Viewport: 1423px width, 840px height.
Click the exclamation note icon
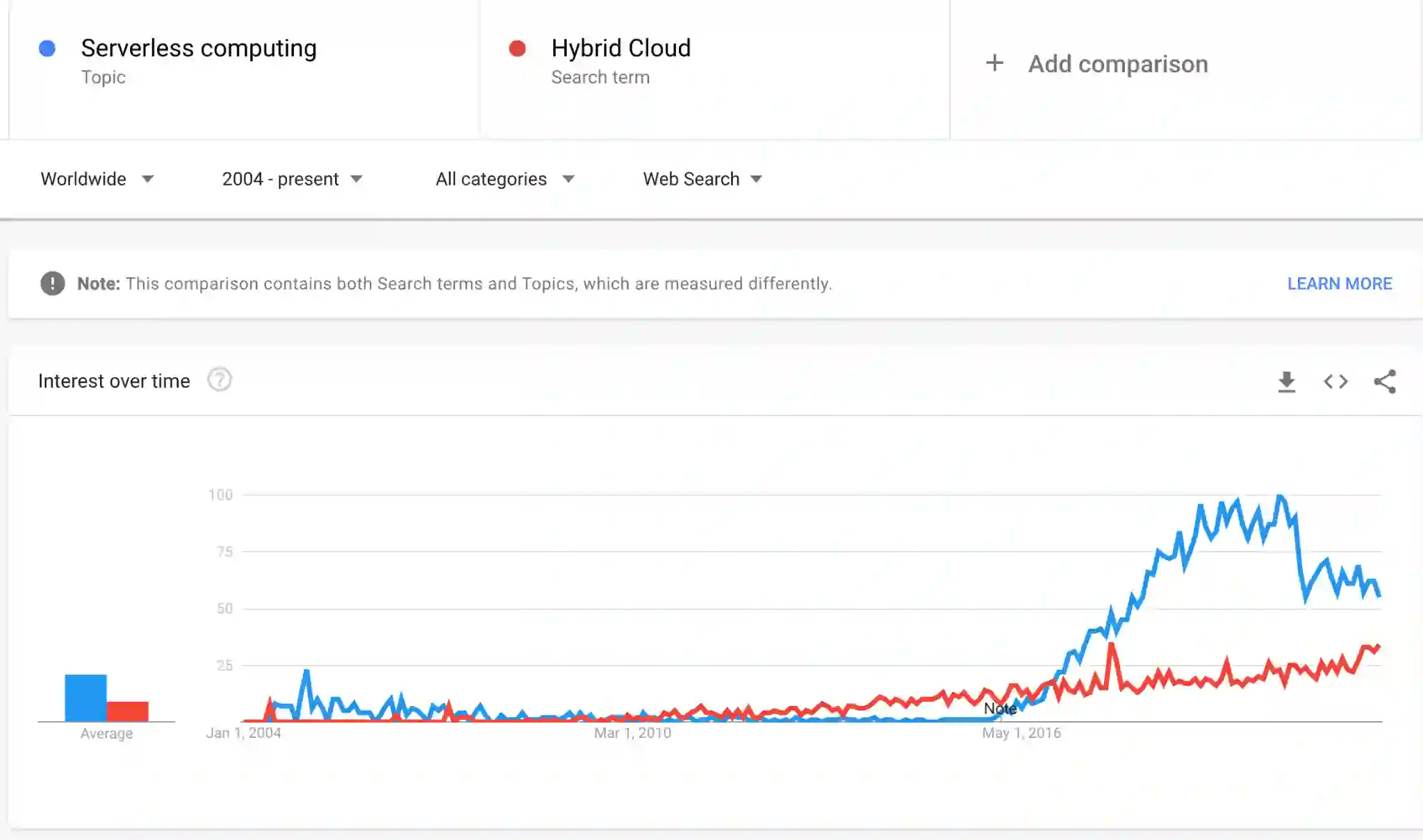52,283
